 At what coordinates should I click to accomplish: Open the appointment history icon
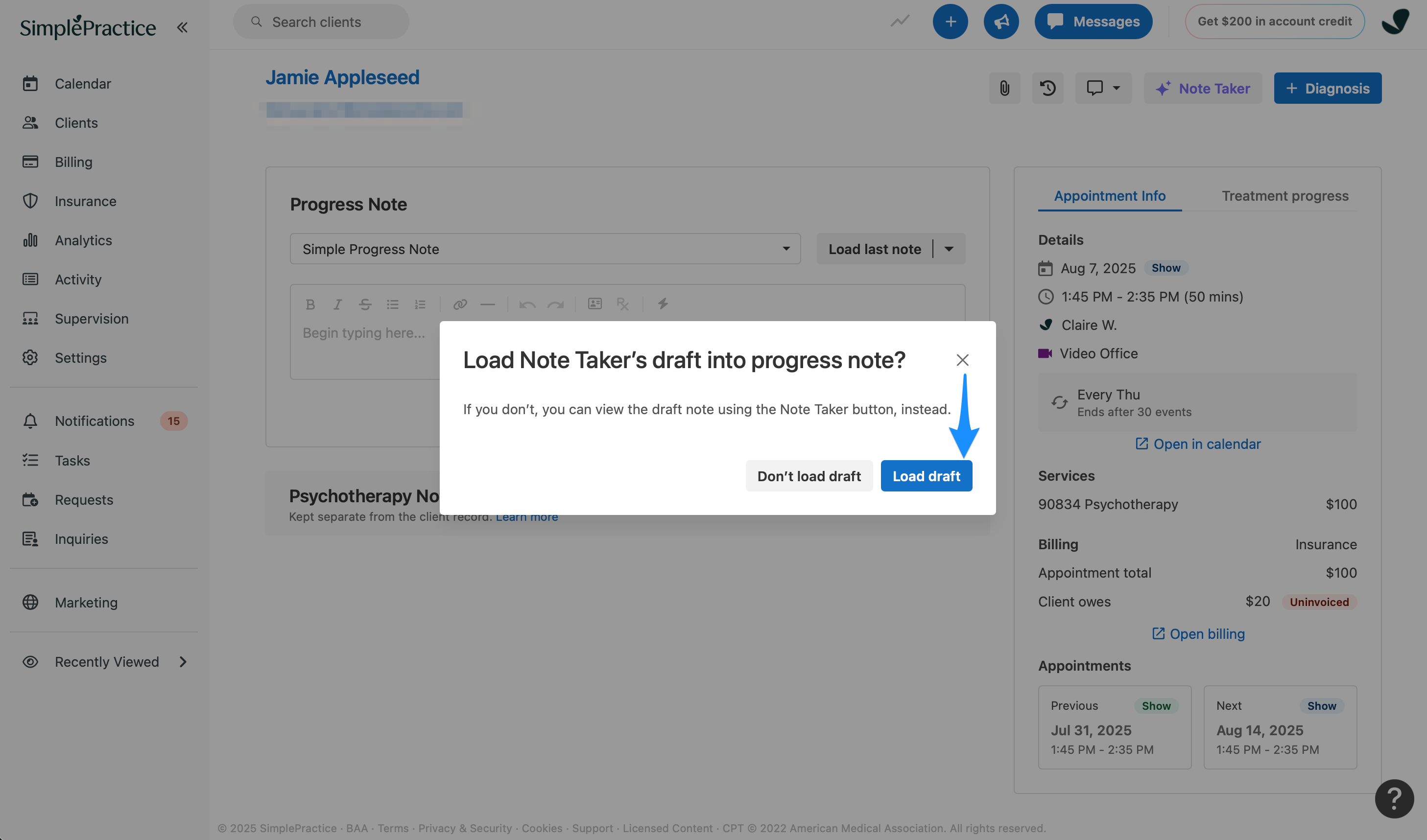click(1047, 88)
